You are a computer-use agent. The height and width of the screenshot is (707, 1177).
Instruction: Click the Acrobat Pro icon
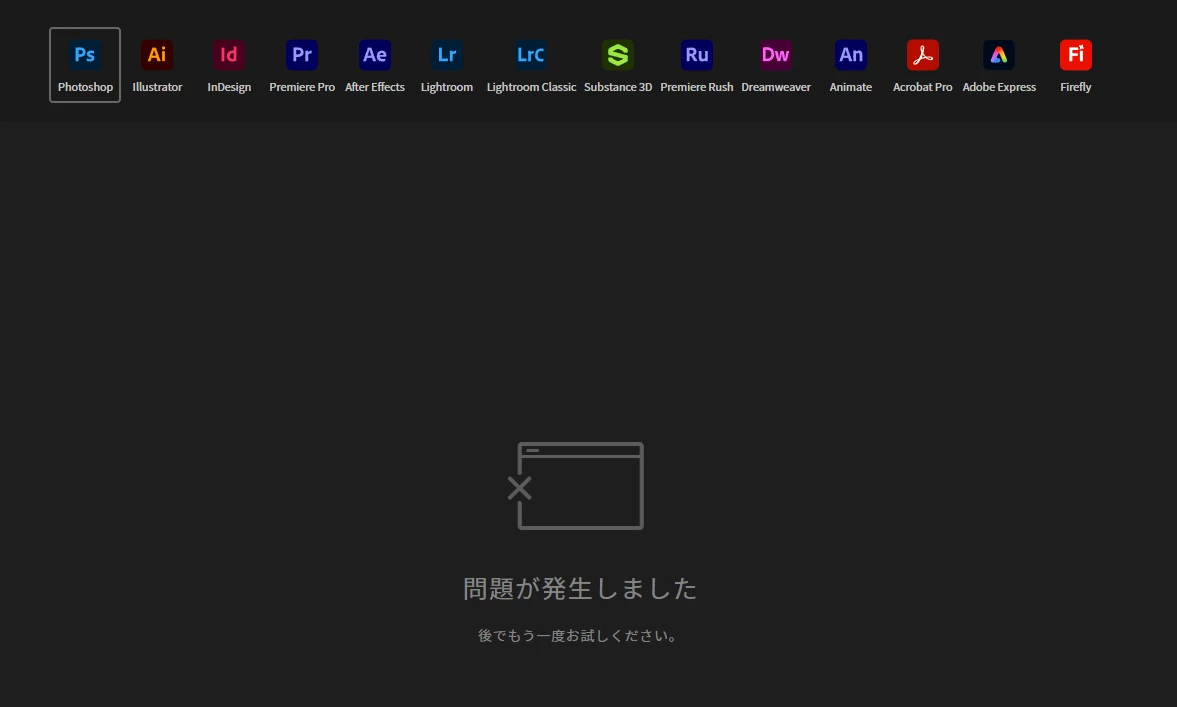pyautogui.click(x=923, y=55)
